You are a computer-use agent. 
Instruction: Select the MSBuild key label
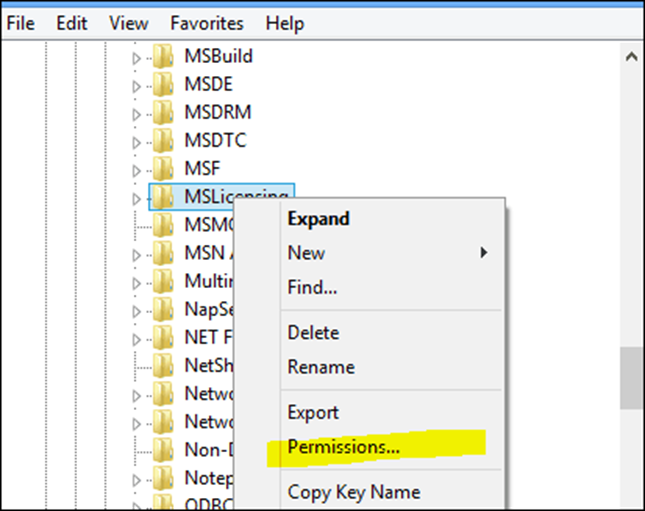[218, 56]
